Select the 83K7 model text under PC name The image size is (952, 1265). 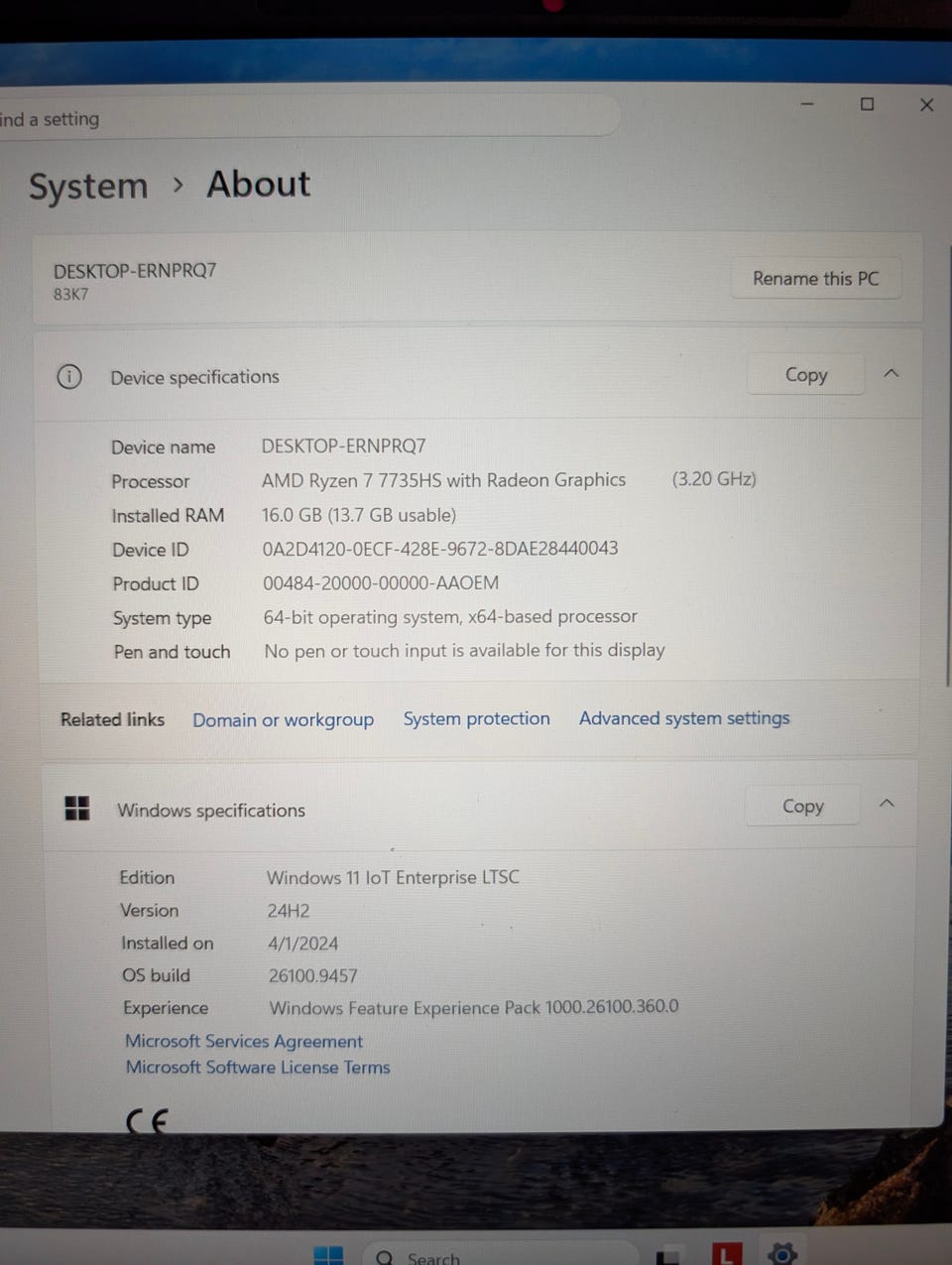click(x=71, y=295)
